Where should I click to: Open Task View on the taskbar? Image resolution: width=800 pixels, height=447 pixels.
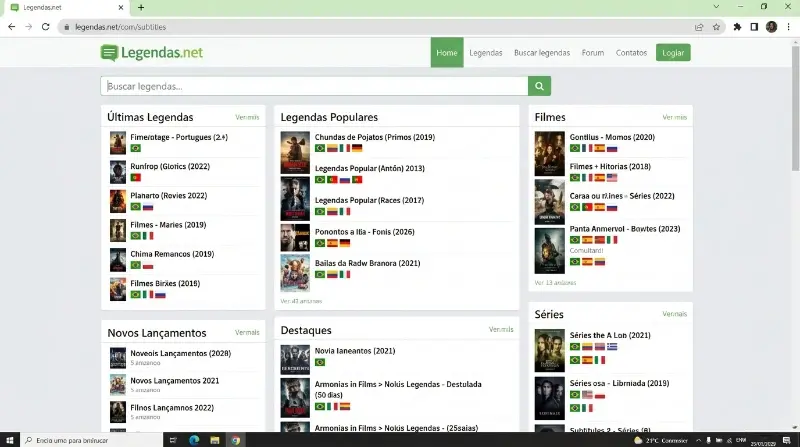click(x=173, y=440)
